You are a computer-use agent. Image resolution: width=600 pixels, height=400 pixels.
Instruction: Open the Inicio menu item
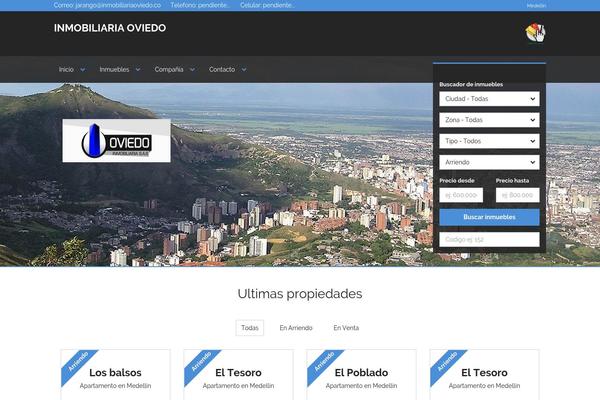pyautogui.click(x=66, y=69)
